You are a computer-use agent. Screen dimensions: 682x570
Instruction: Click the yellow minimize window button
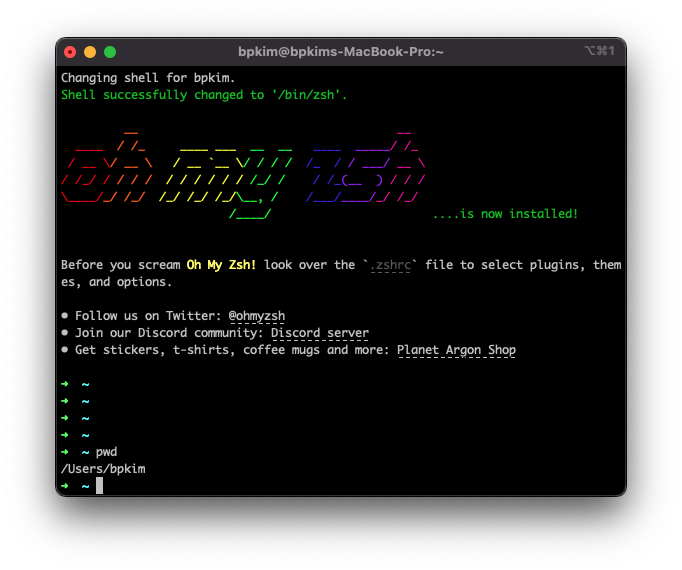[x=90, y=52]
